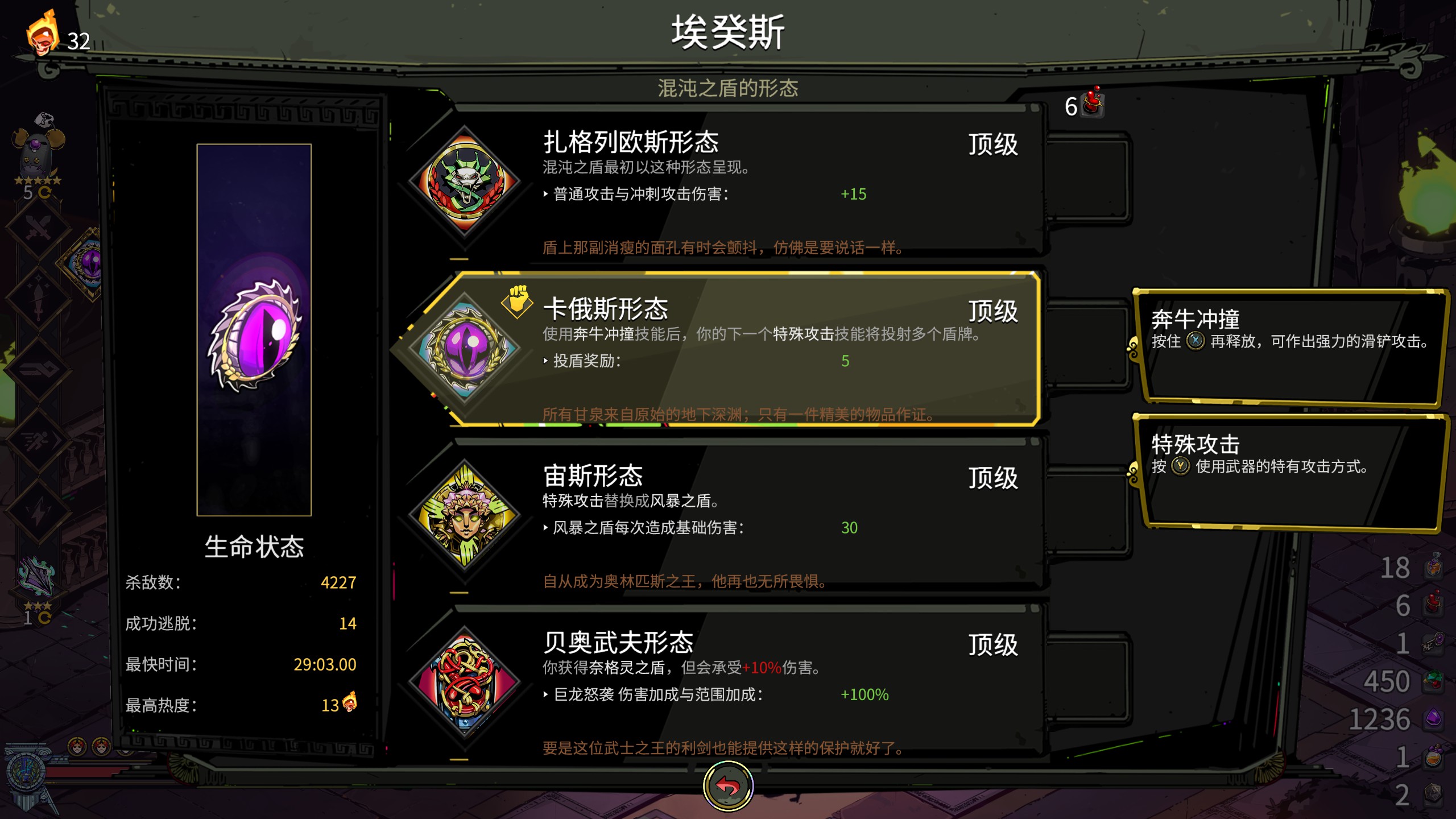Viewport: 1456px width, 819px height.
Task: Click the 奔牛冲撞 ability tooltip panel
Action: click(1290, 347)
